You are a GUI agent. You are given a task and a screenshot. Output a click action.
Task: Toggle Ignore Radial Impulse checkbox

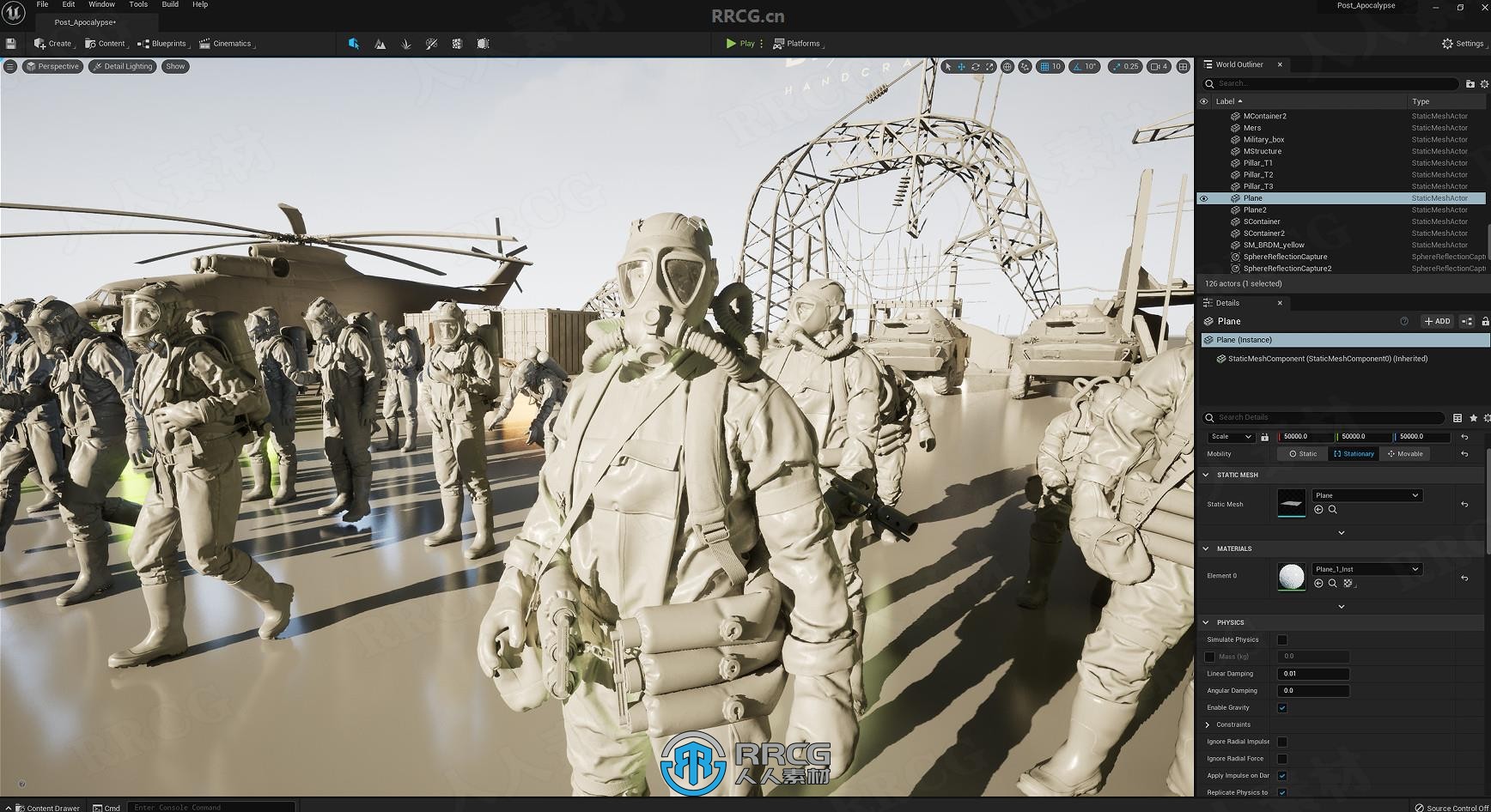tap(1282, 742)
